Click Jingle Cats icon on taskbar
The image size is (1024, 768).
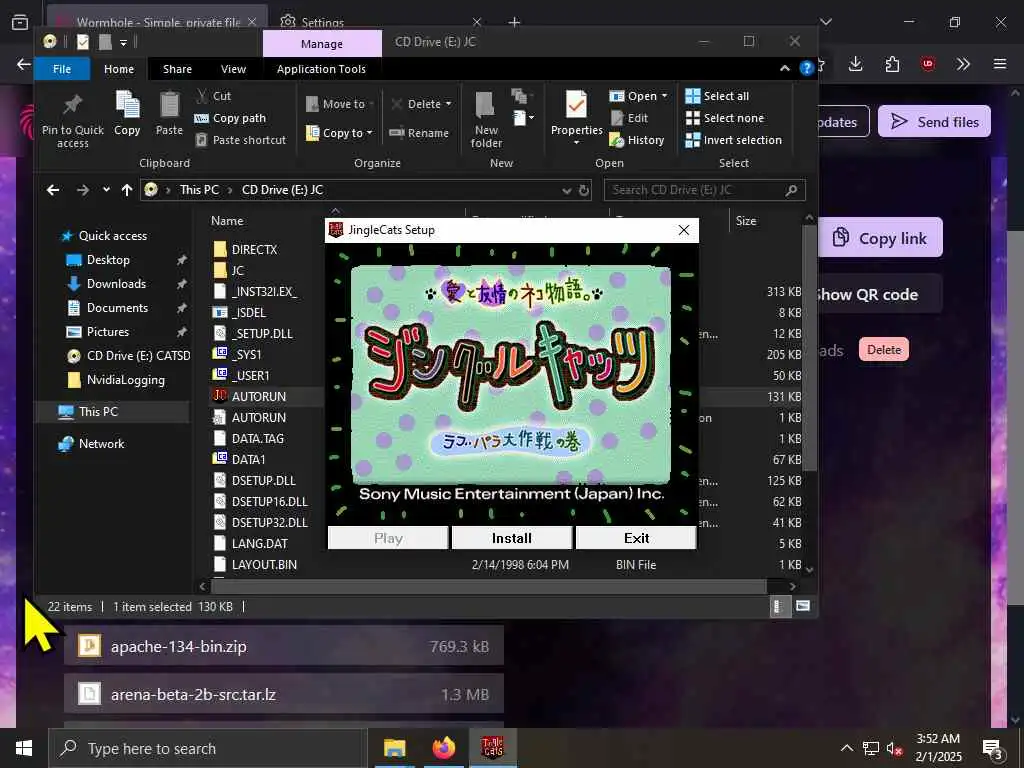[493, 748]
